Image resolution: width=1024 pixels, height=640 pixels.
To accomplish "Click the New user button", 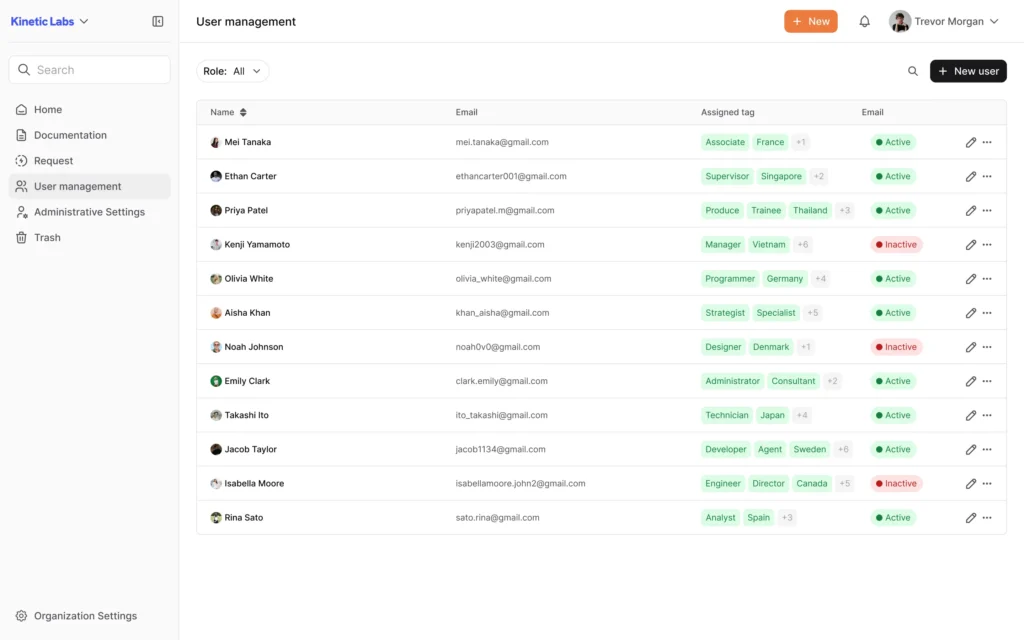I will tap(967, 71).
